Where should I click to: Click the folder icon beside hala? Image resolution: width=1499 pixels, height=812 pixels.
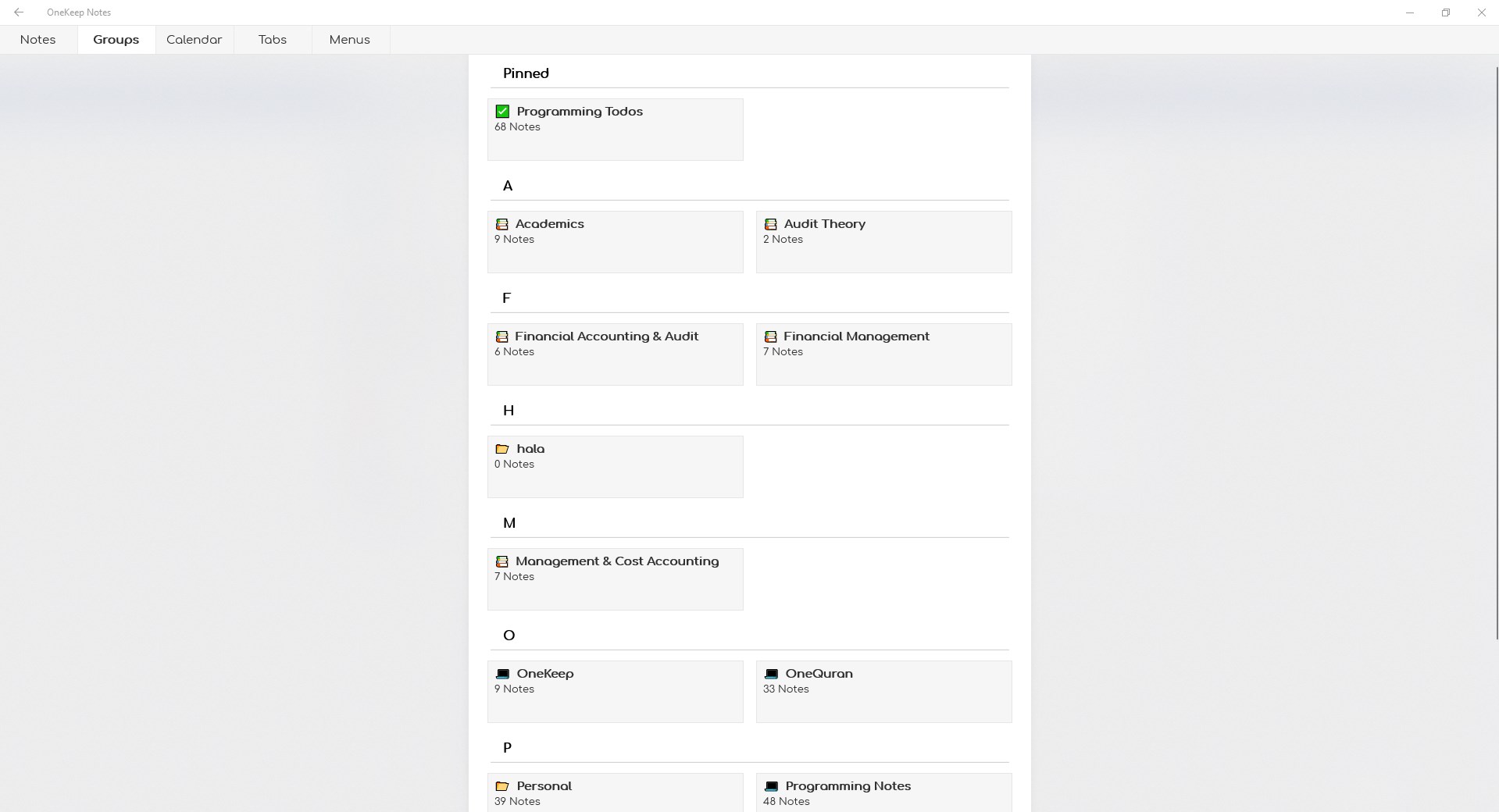[502, 449]
